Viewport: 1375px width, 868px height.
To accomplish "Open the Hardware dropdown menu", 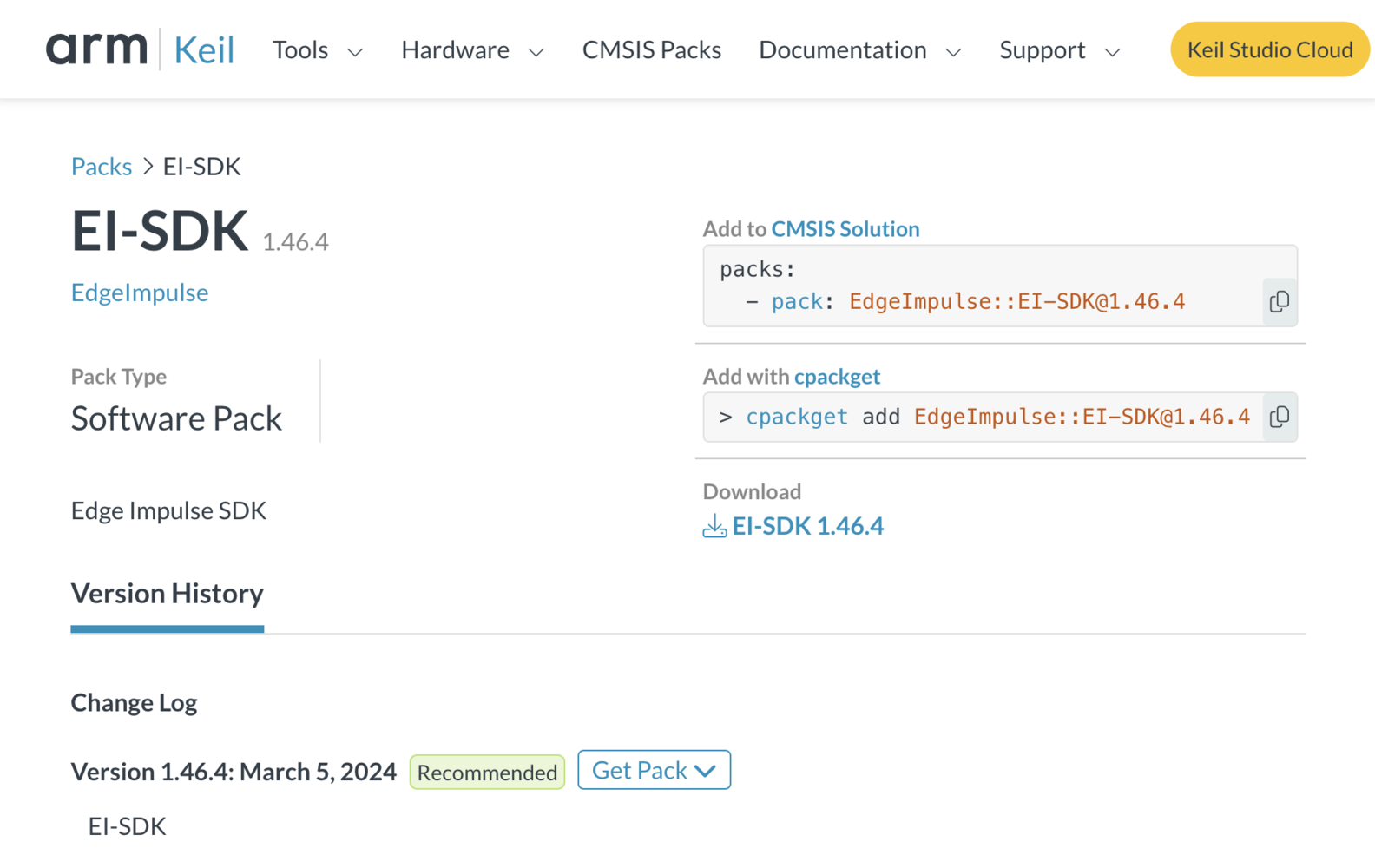I will point(472,50).
